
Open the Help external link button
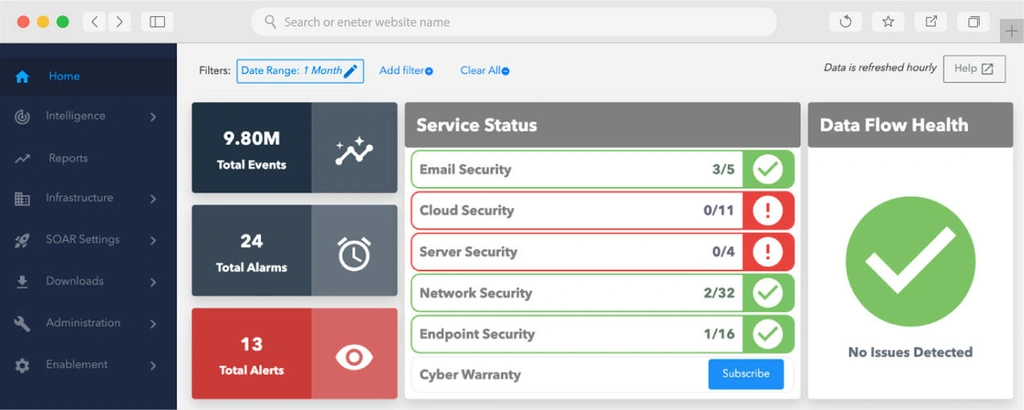[x=974, y=69]
